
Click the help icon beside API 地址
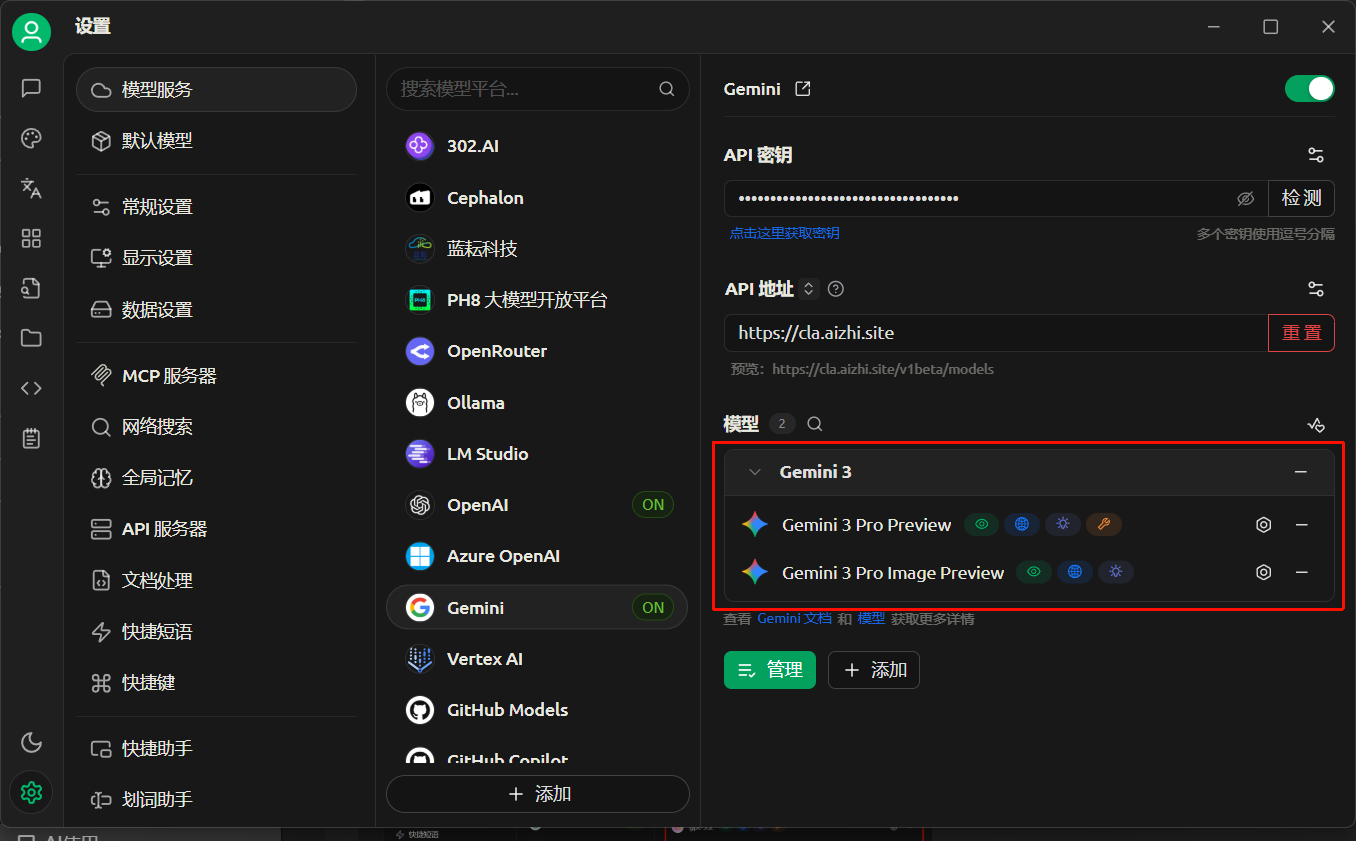[x=836, y=289]
